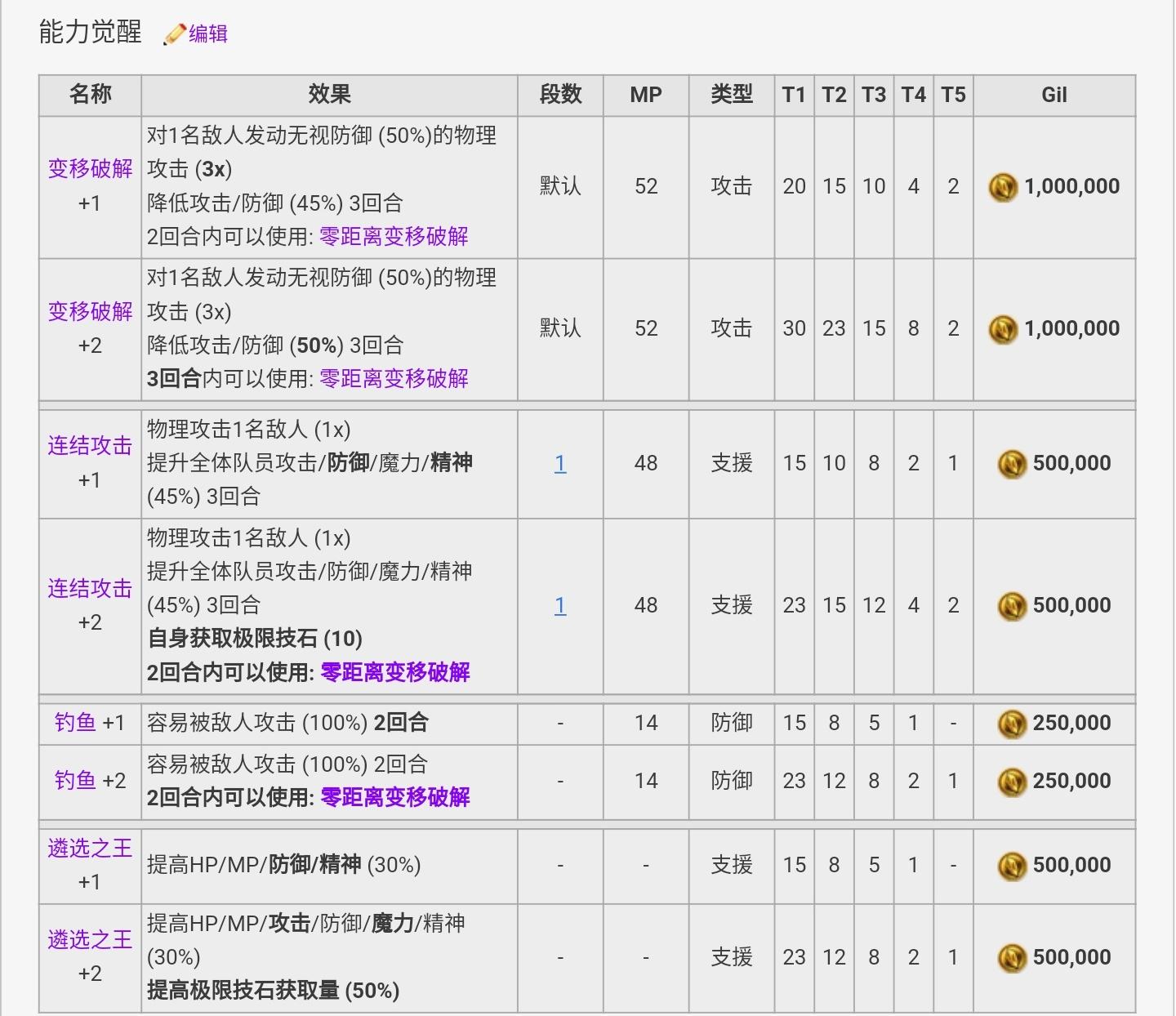Click the 名称 column header

pyautogui.click(x=90, y=95)
